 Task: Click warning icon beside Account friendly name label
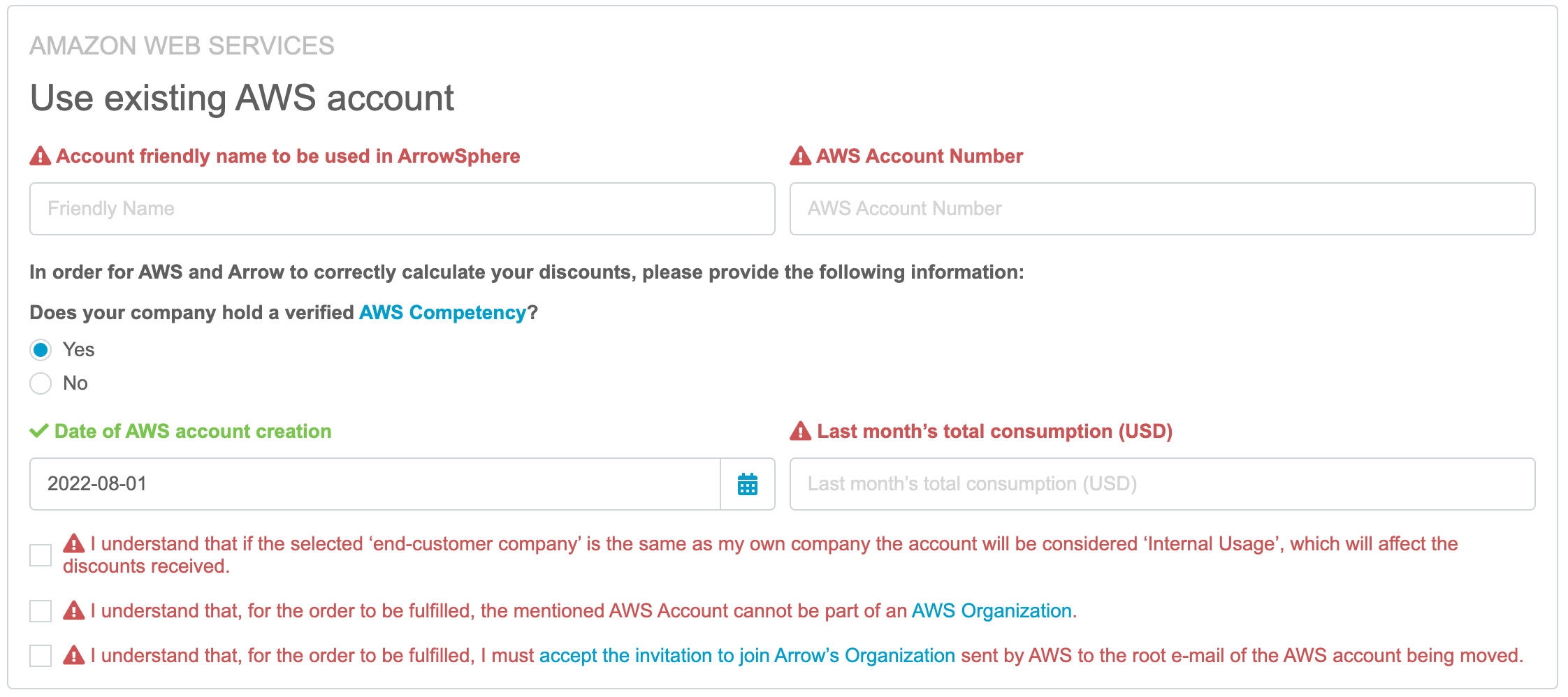41,156
